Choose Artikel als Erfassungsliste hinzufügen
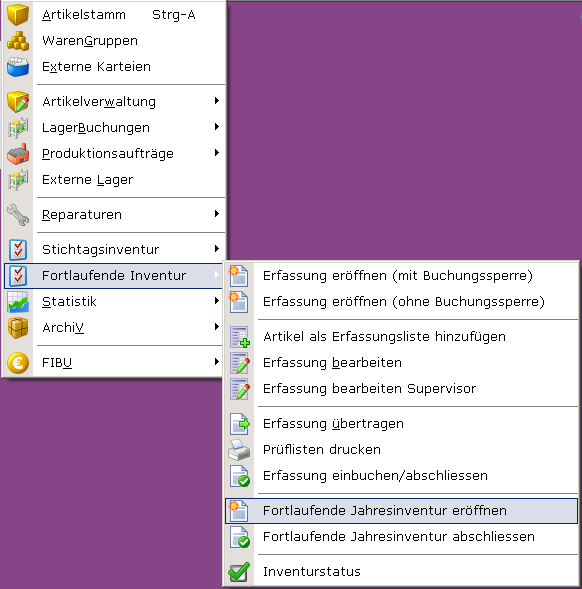The height and width of the screenshot is (589, 582). point(401,337)
